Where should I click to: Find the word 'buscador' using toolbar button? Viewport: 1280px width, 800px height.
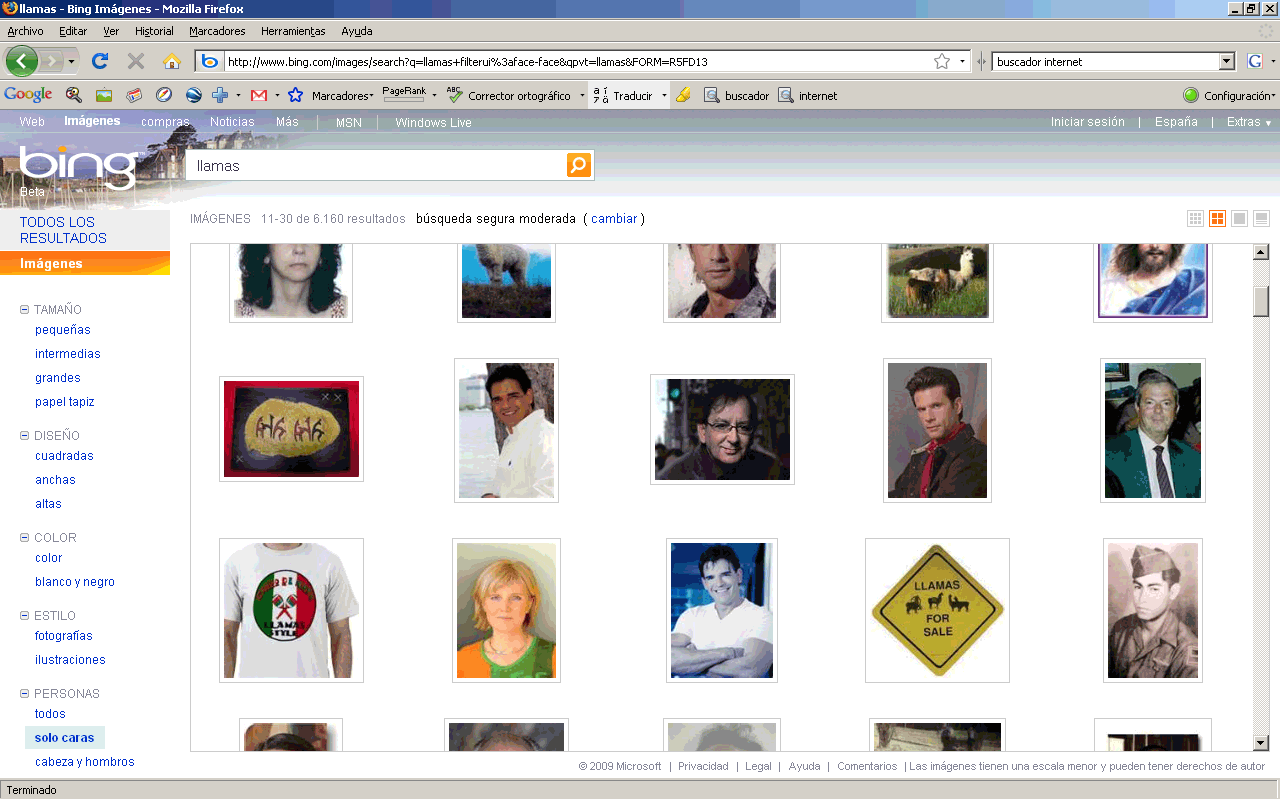click(x=737, y=96)
